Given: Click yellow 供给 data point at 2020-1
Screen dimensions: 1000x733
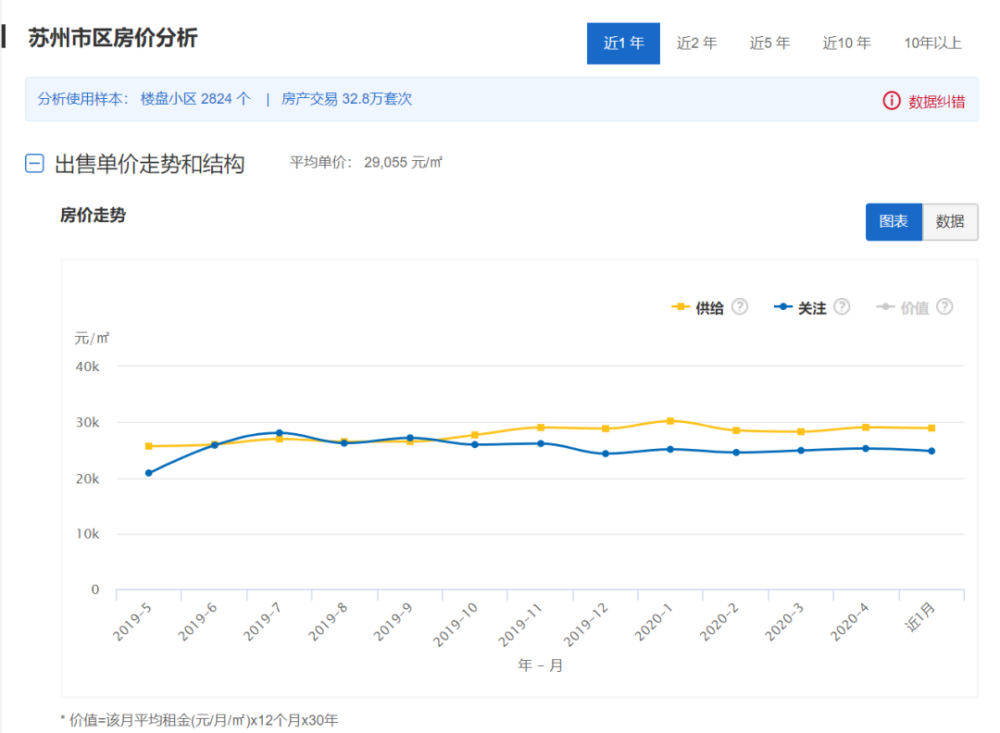Looking at the screenshot, I should [x=670, y=421].
